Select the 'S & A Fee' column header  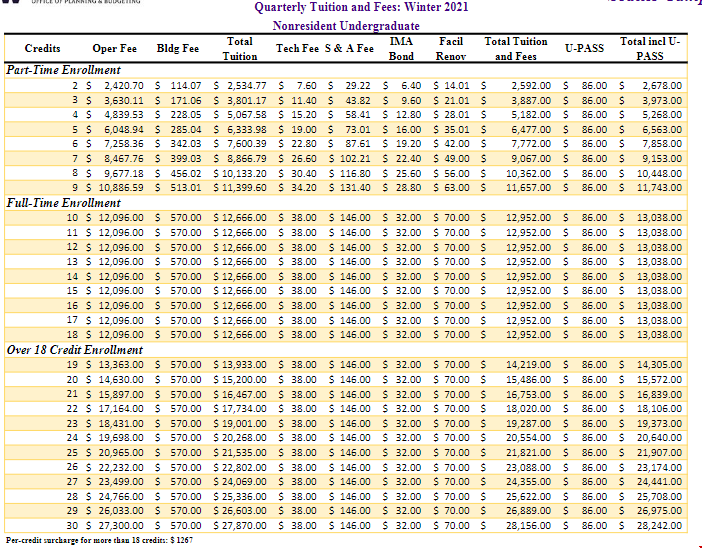349,48
